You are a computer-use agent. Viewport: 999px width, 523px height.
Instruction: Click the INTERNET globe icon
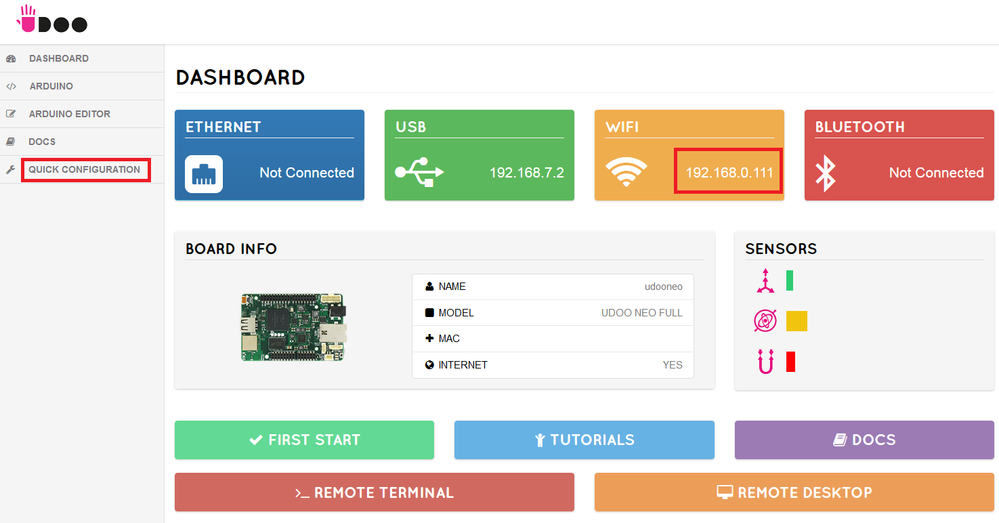(429, 365)
